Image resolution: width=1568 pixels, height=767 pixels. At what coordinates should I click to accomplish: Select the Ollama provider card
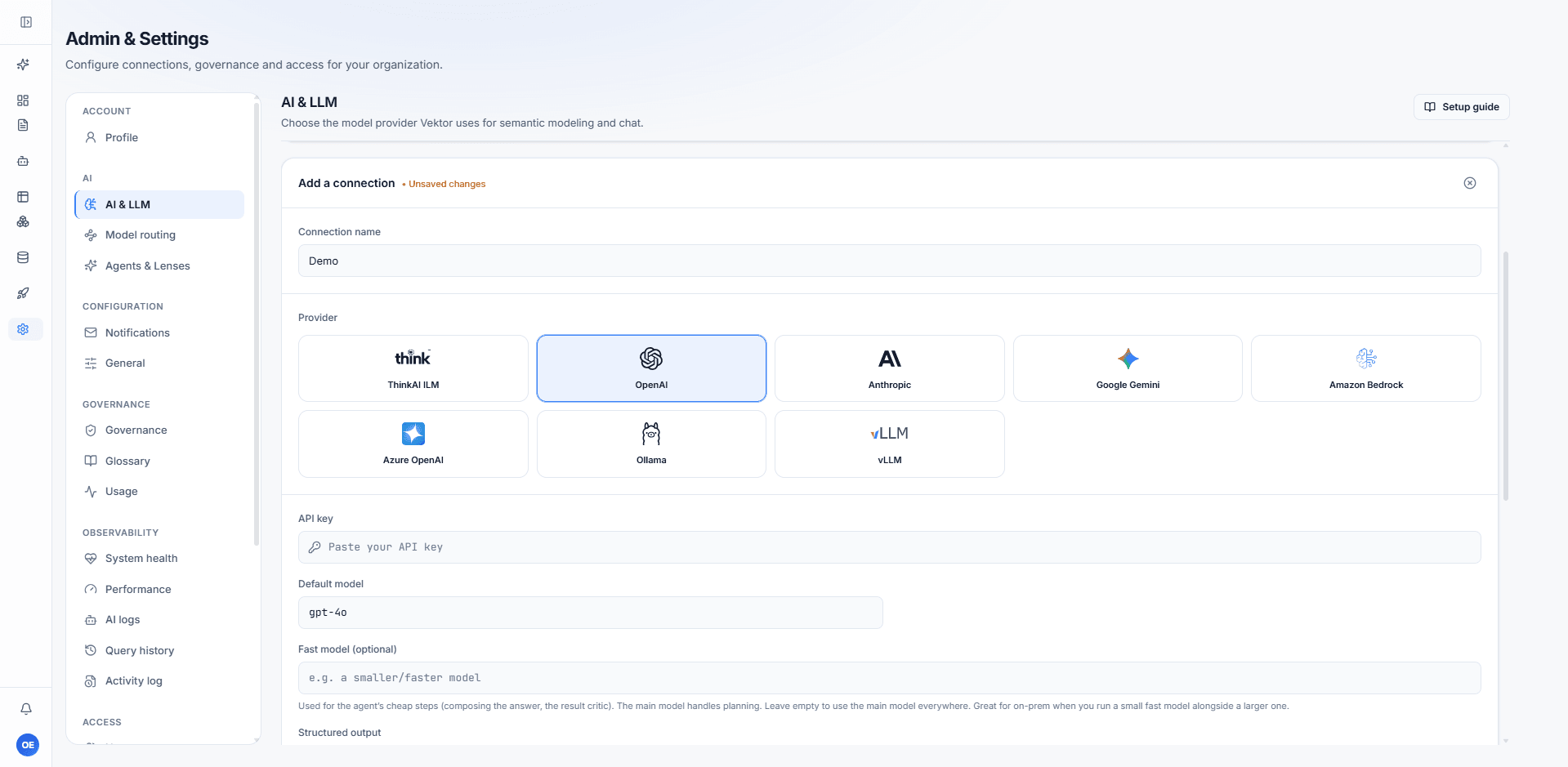pos(651,444)
